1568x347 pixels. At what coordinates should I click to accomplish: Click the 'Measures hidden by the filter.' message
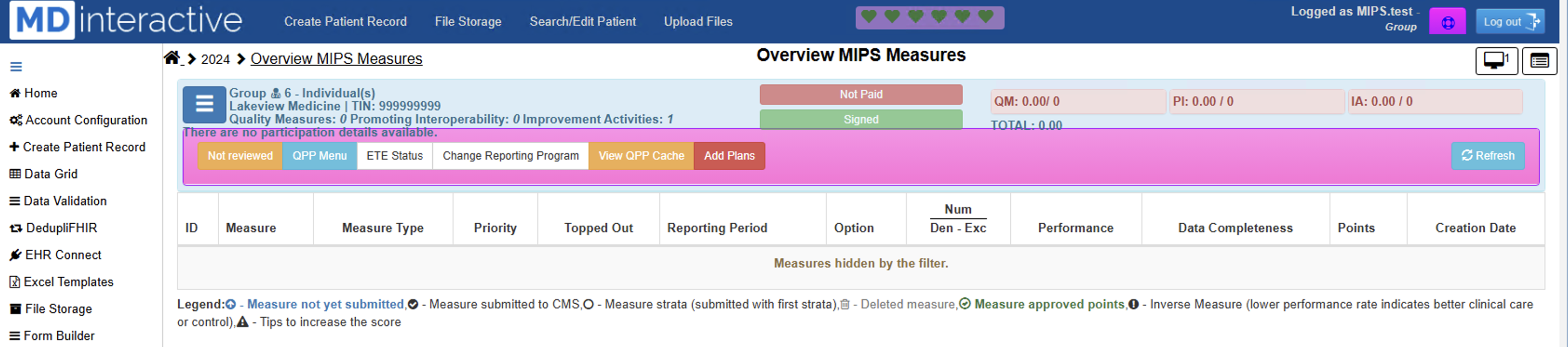coord(861,263)
